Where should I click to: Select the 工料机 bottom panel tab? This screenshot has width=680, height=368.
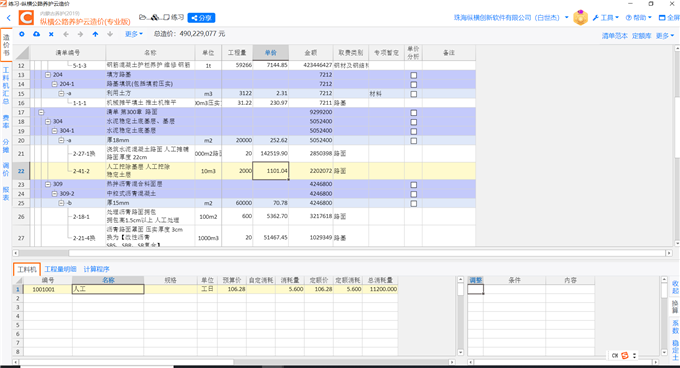(27, 269)
